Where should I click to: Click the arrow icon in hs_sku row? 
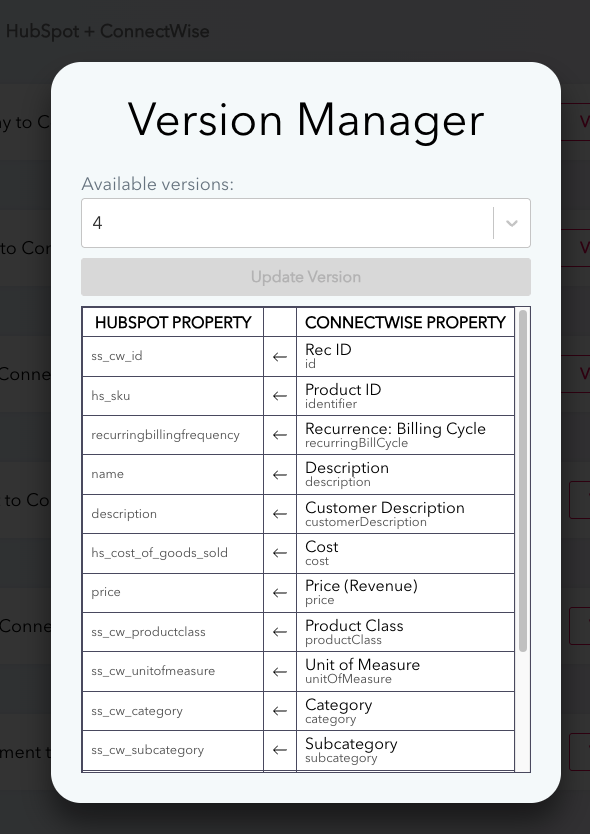(280, 396)
